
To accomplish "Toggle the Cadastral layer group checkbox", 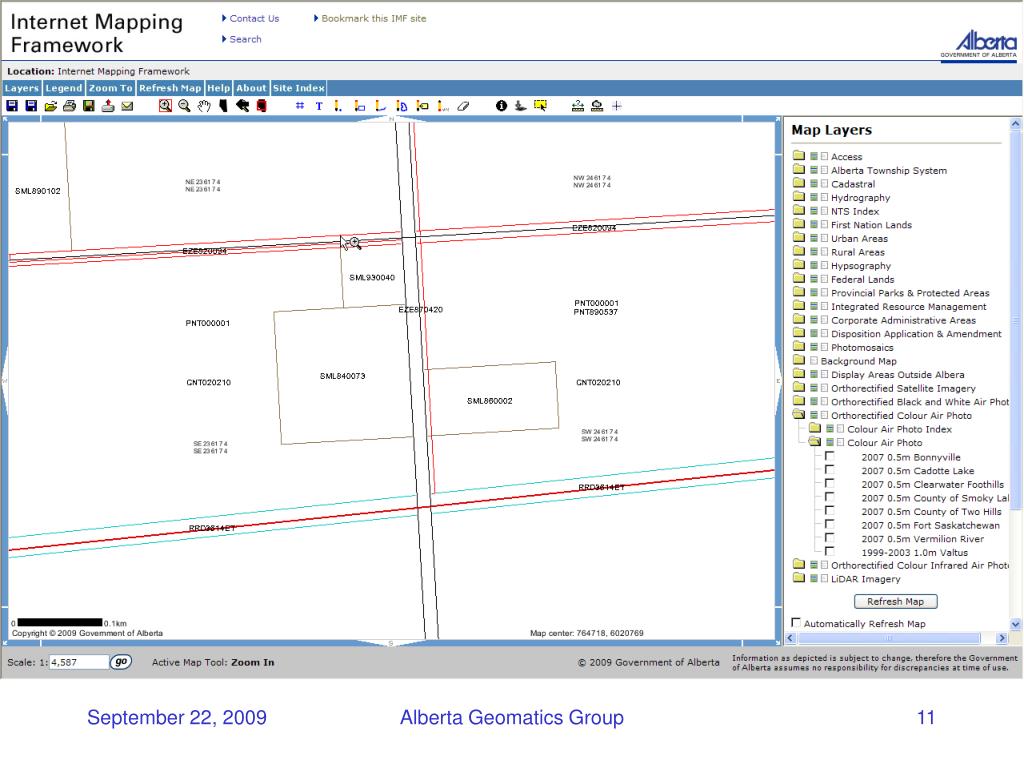I will (x=824, y=184).
